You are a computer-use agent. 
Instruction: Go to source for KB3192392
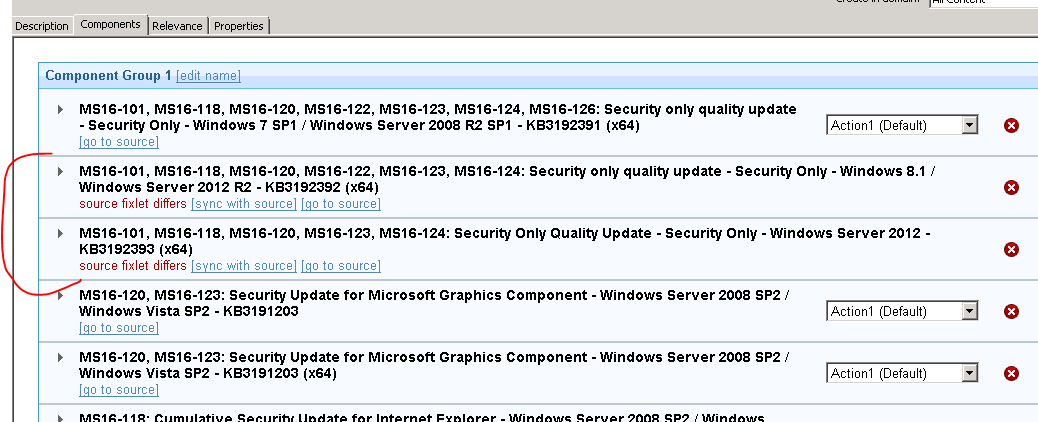(x=341, y=203)
